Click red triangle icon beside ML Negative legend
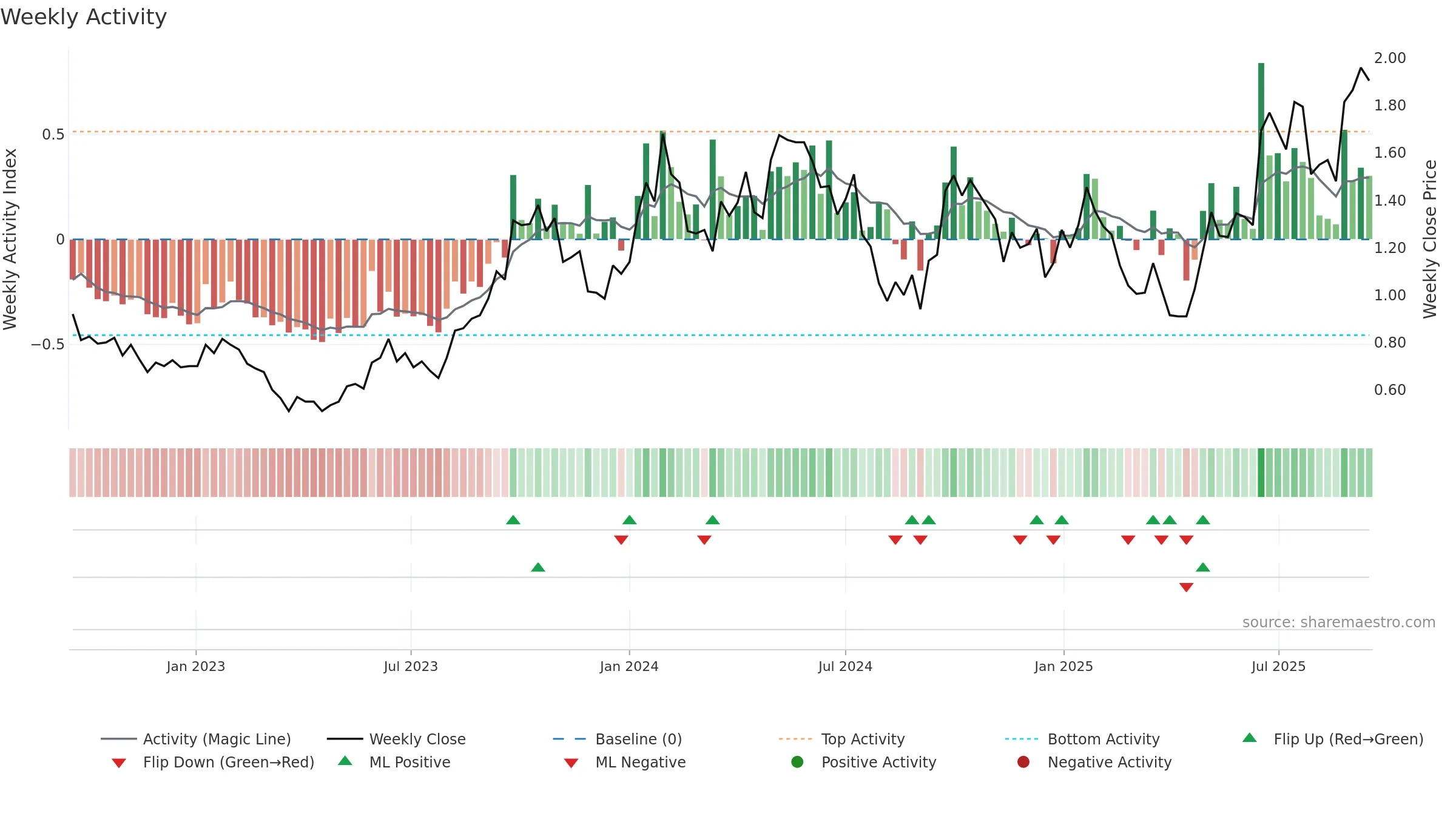 [571, 763]
